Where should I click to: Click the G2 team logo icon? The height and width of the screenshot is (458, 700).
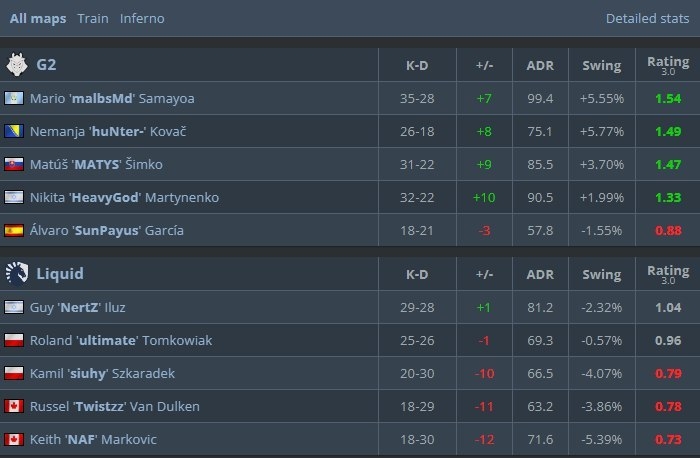16,65
